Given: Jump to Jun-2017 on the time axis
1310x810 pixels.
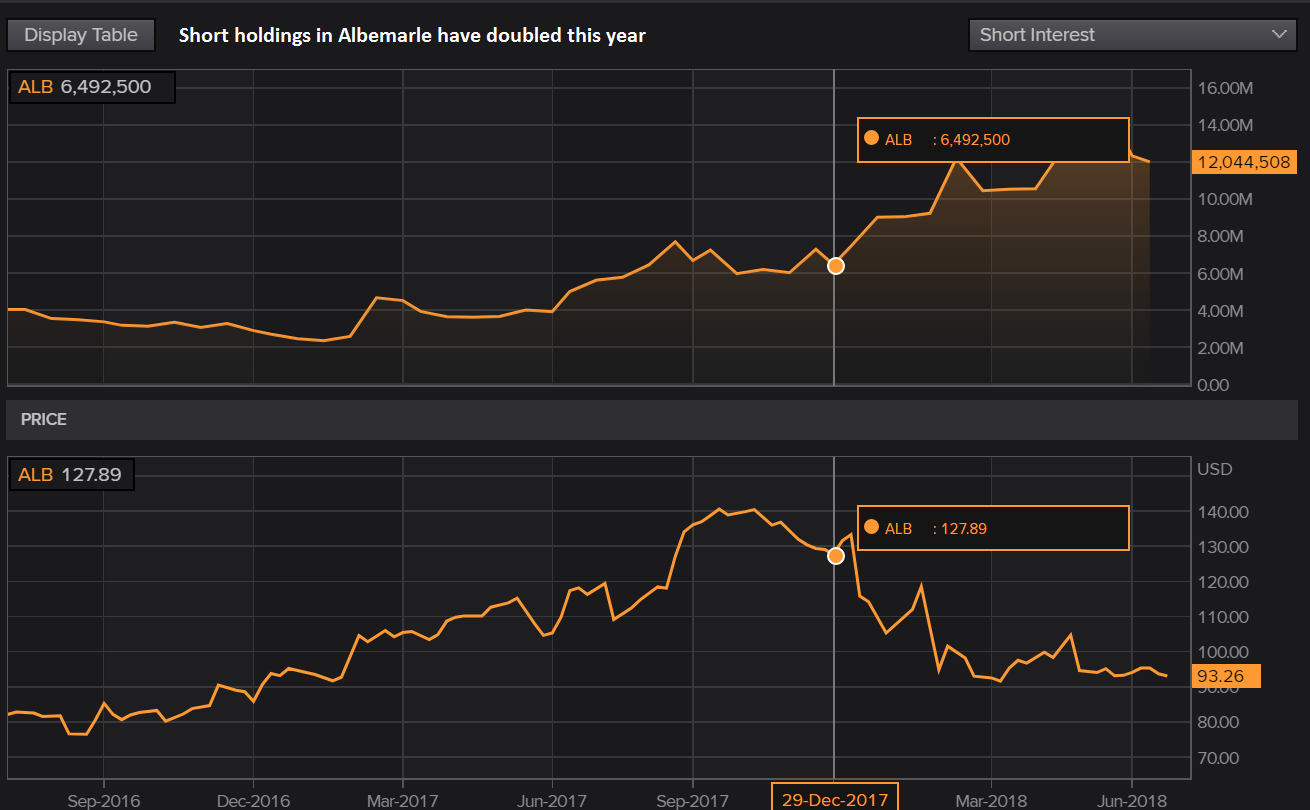Looking at the screenshot, I should pos(552,801).
